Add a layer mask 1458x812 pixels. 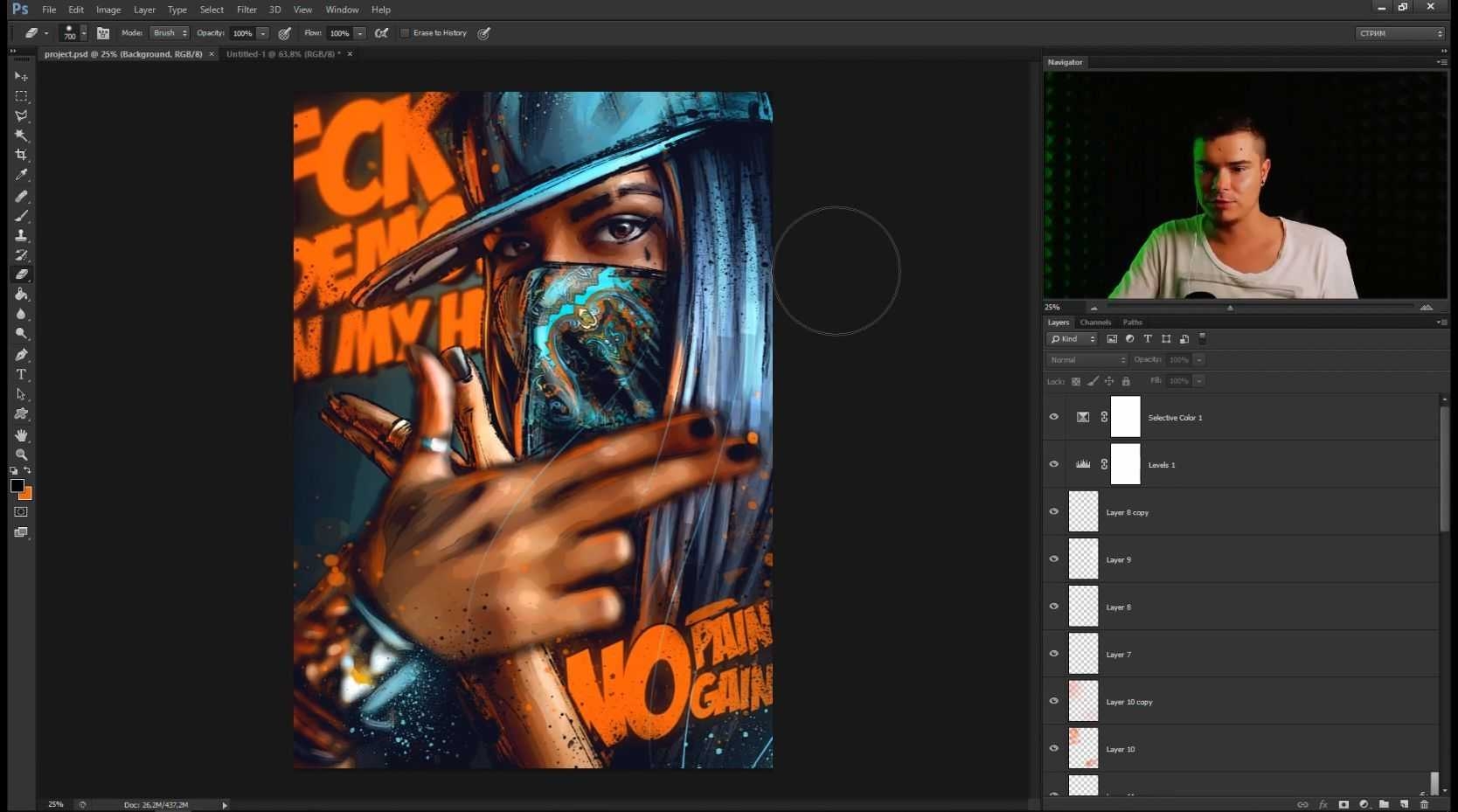coord(1343,804)
